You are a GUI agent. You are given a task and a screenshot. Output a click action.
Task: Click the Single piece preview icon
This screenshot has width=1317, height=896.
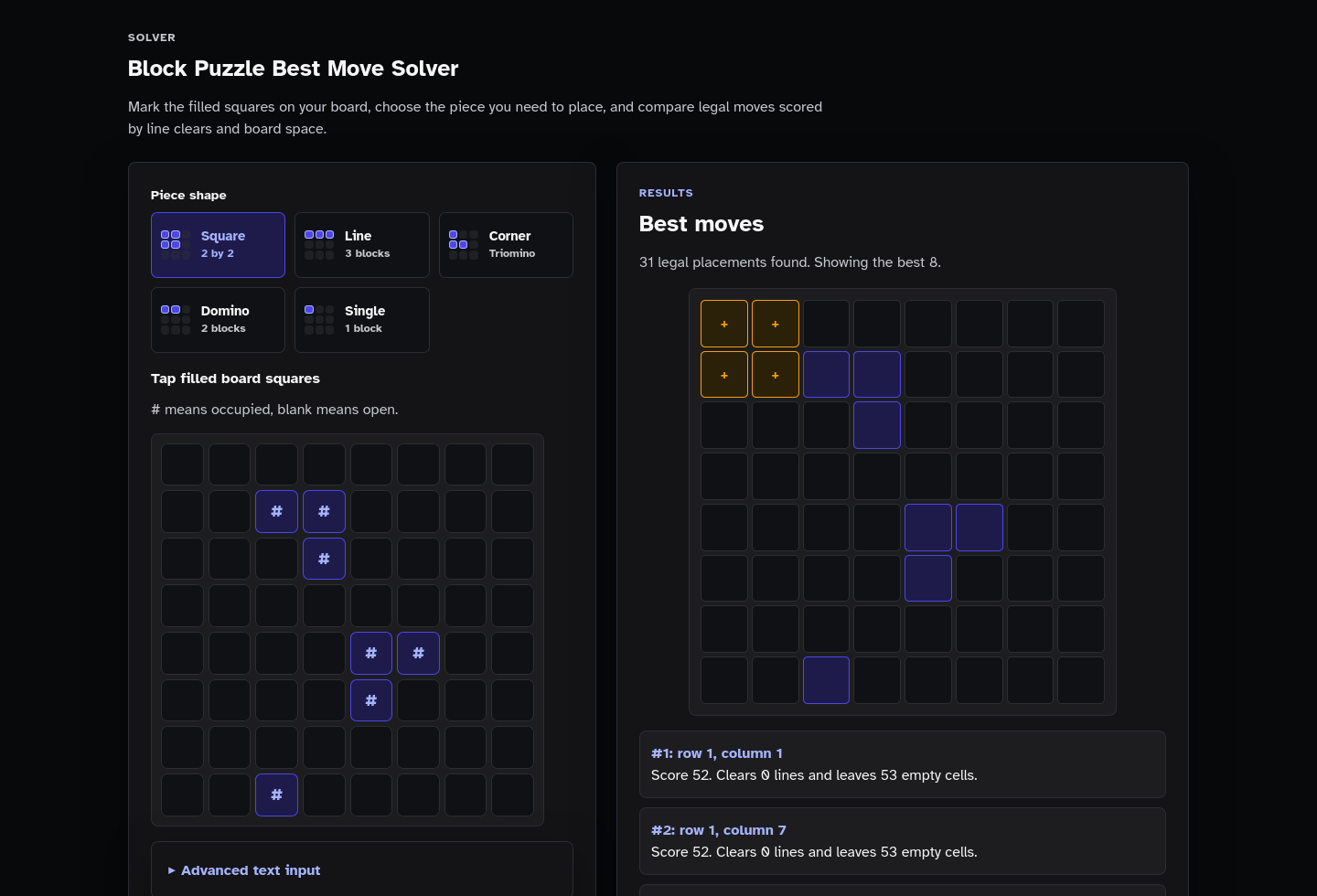(319, 320)
